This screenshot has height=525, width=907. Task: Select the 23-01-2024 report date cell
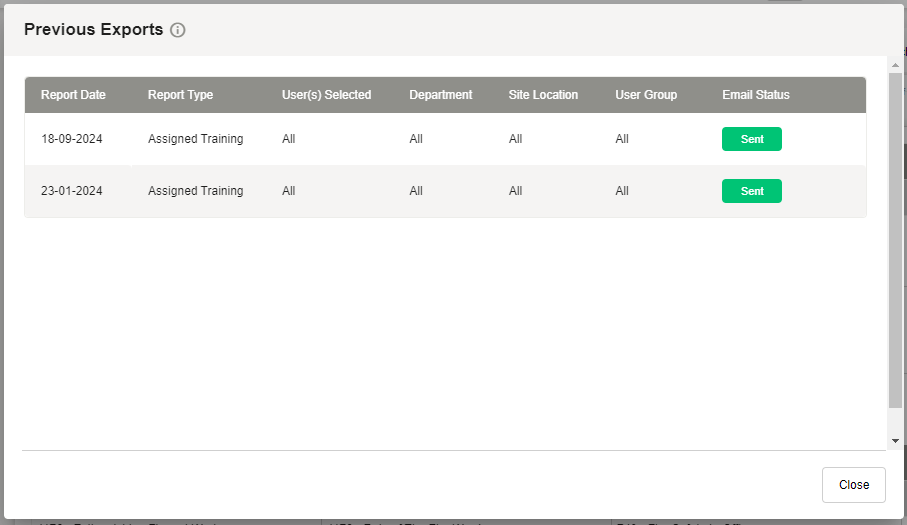coord(72,191)
